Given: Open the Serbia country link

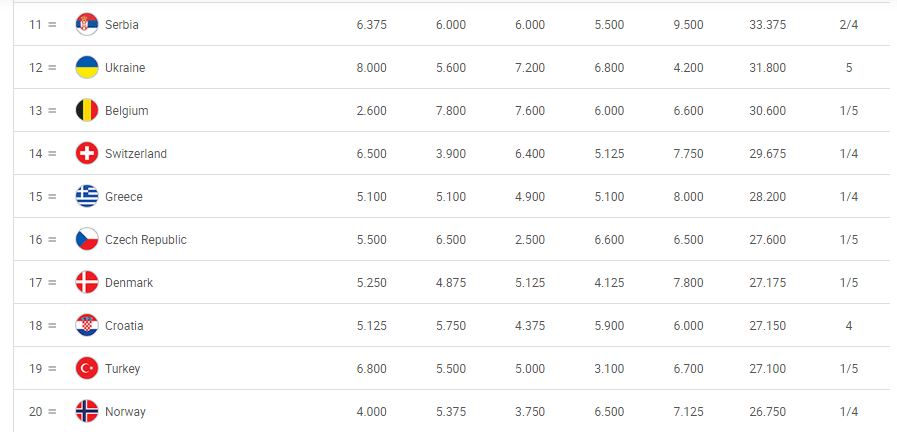Looking at the screenshot, I should click(x=122, y=25).
